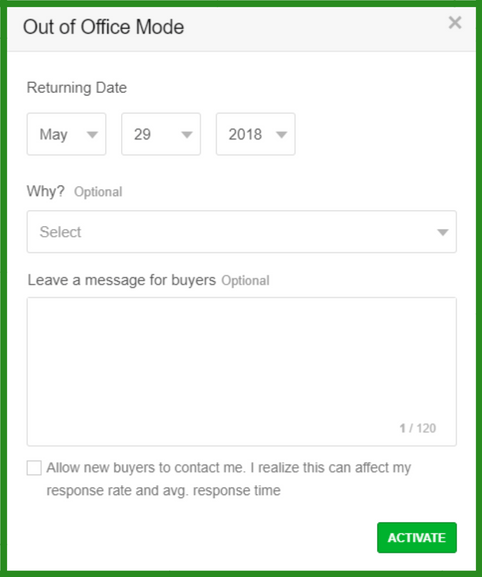Click the Out of Office Mode title
Screen dimensions: 482x577
[x=103, y=27]
